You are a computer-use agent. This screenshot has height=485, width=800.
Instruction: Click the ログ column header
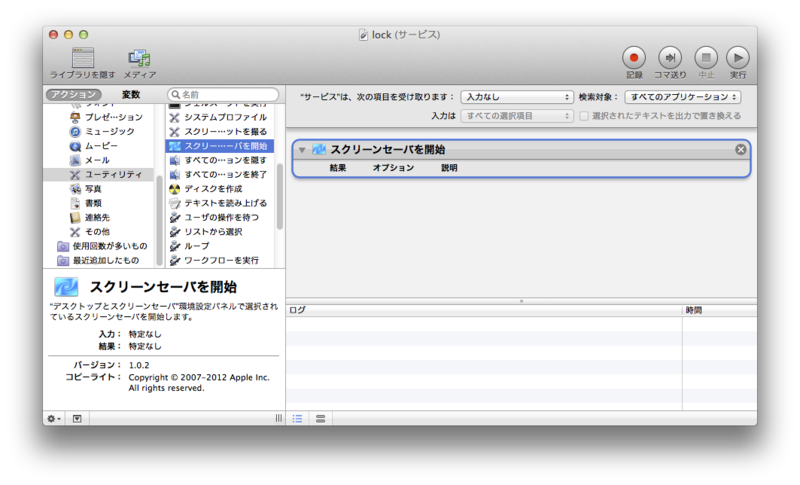[484, 310]
